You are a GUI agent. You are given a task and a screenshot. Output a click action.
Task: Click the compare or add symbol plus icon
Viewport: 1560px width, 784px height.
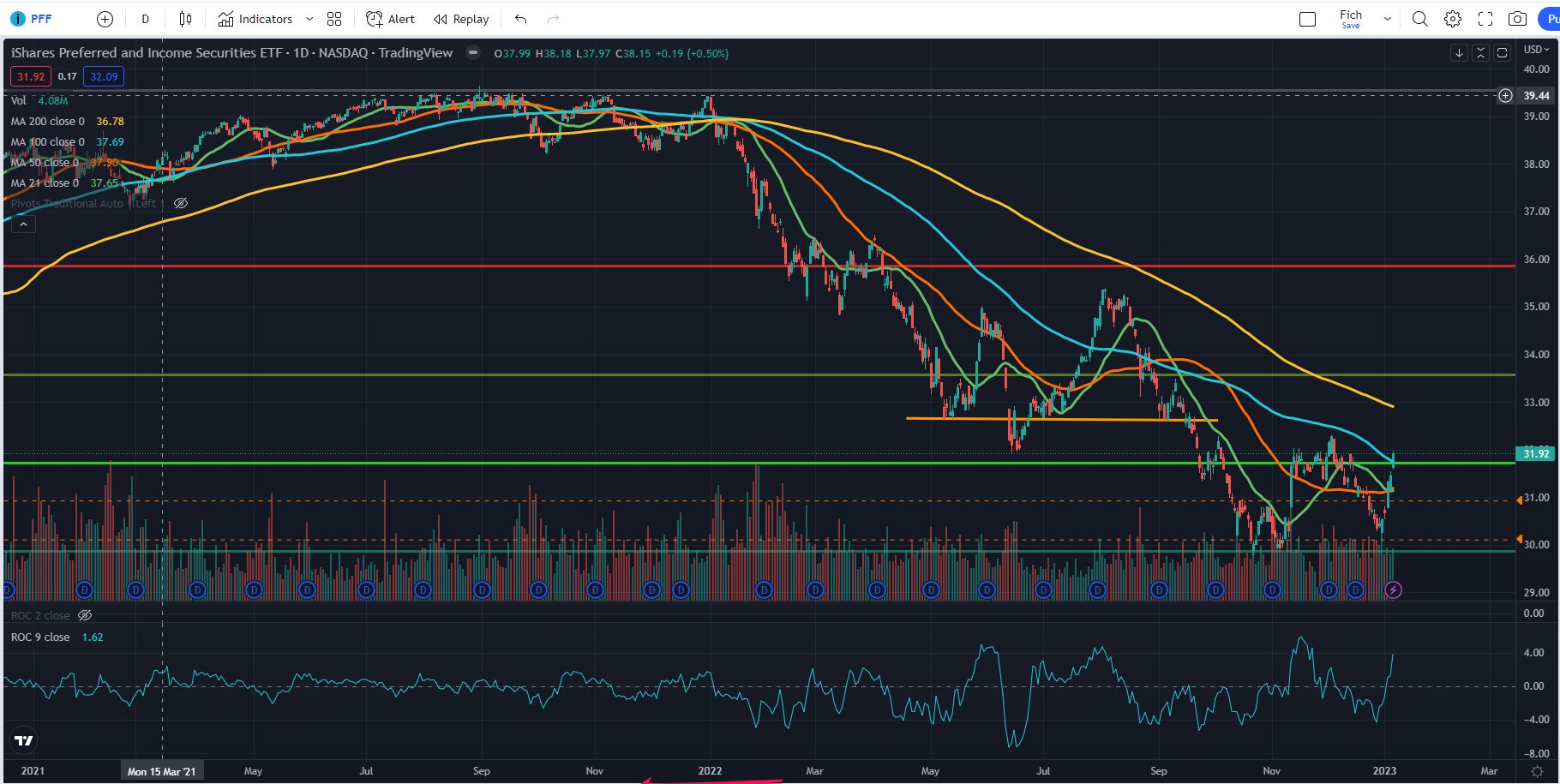[x=105, y=19]
